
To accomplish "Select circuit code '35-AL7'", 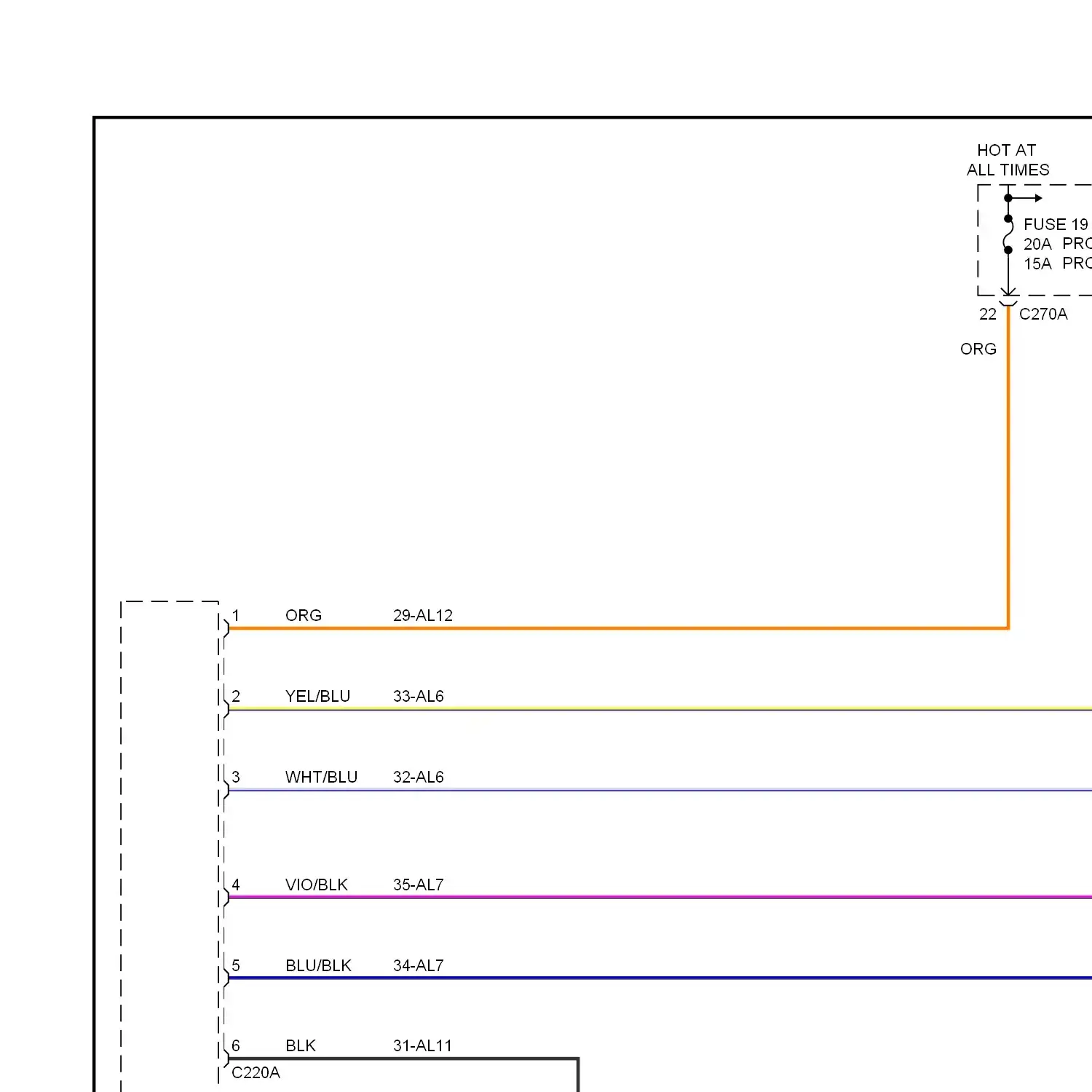I will 419,885.
